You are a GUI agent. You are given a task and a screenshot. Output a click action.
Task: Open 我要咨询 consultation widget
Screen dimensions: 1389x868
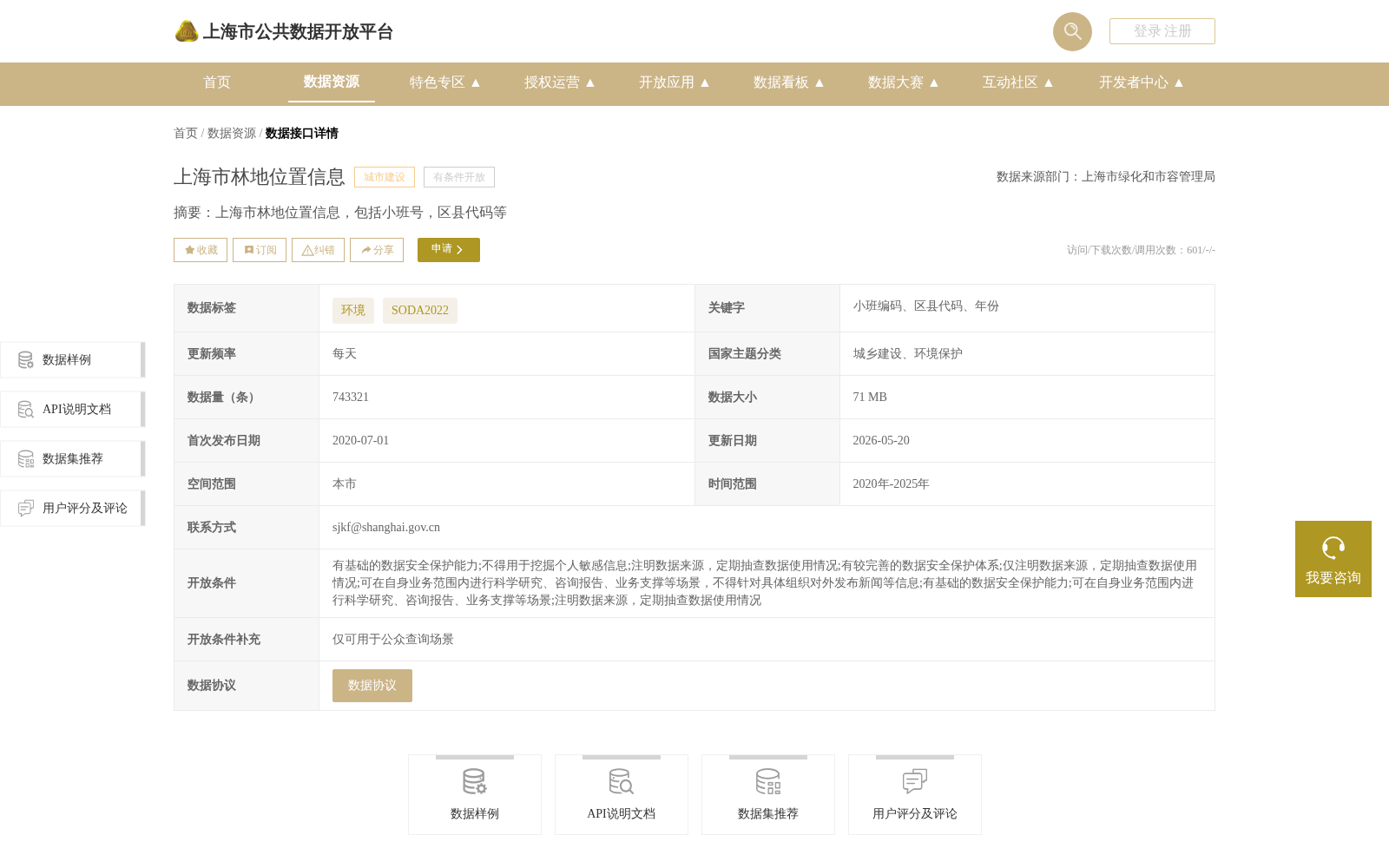pyautogui.click(x=1333, y=559)
